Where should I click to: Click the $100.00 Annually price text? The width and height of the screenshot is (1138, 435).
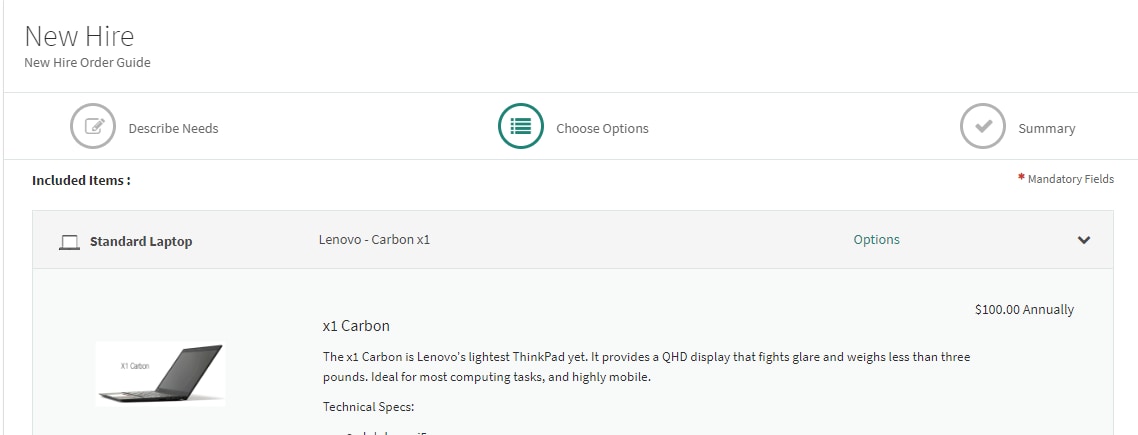coord(1024,309)
